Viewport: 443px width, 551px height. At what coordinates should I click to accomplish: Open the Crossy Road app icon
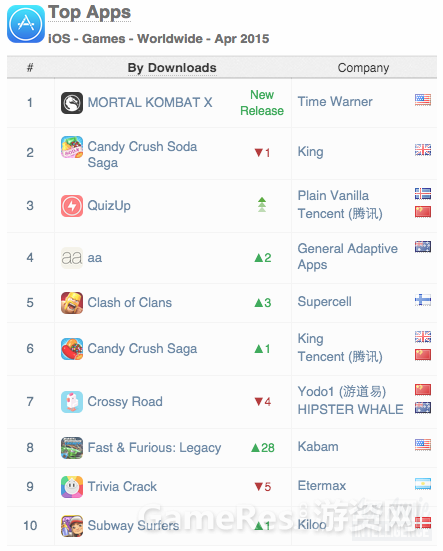coord(72,402)
